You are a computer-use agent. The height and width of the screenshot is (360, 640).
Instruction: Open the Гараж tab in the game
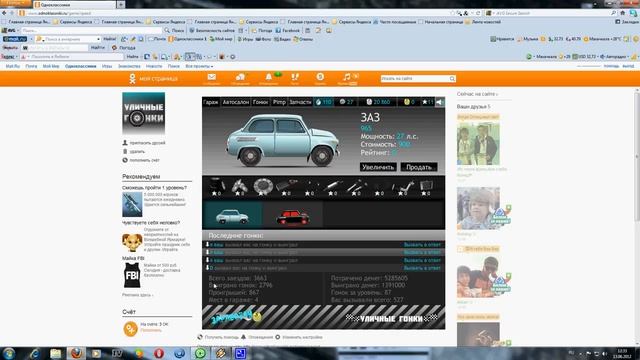point(211,102)
